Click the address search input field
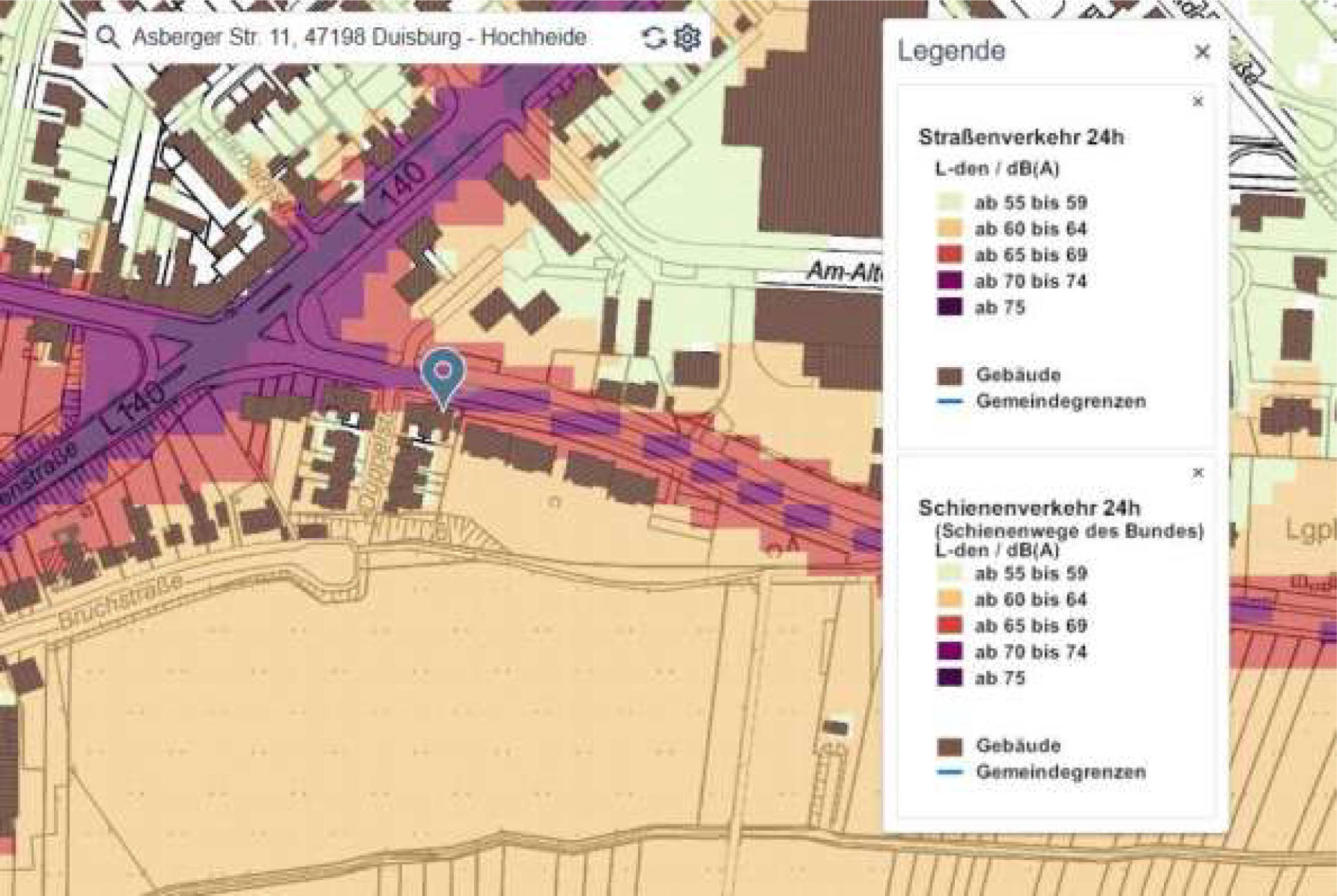1337x896 pixels. pyautogui.click(x=359, y=37)
